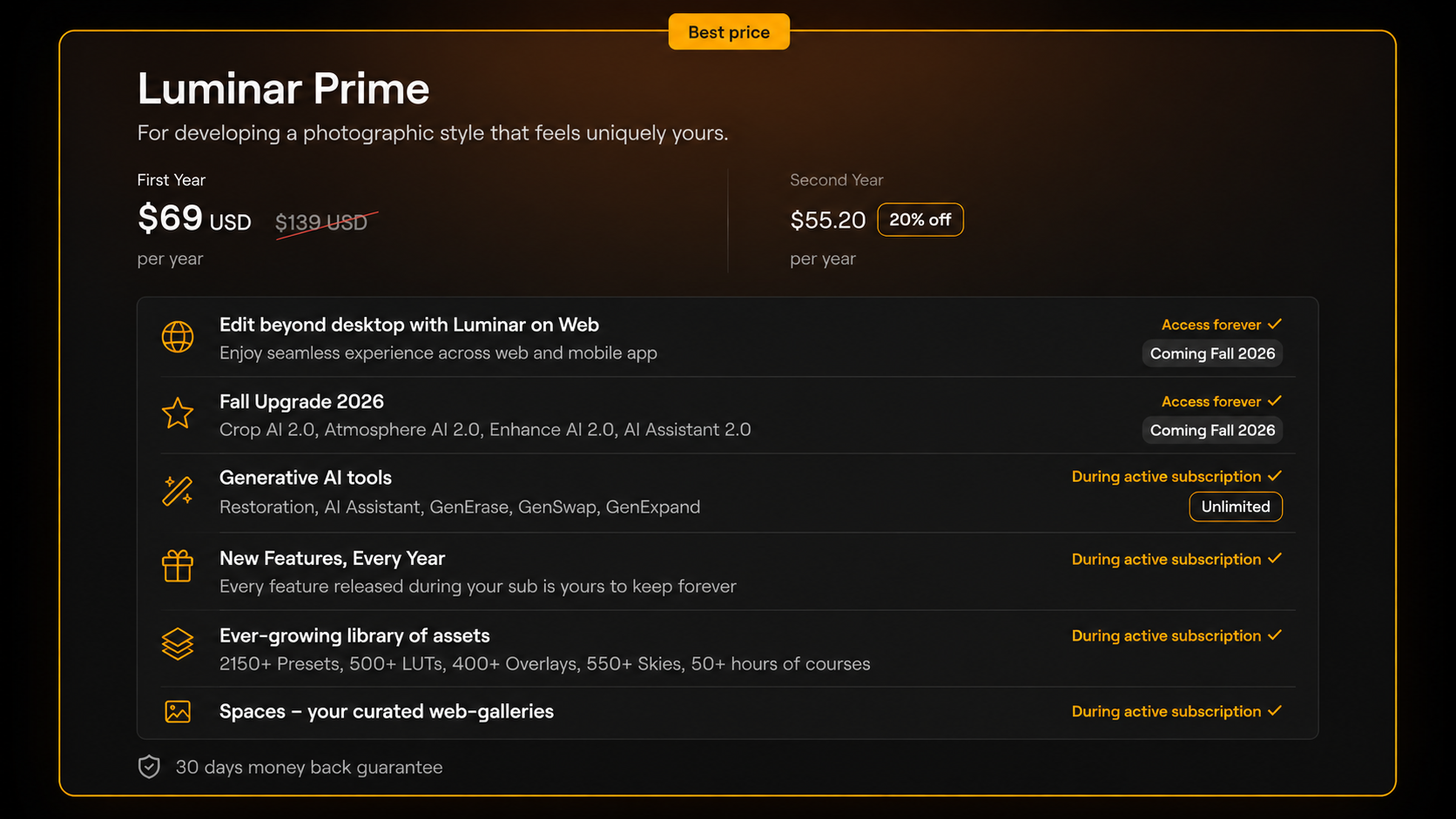Viewport: 1456px width, 819px height.
Task: Click Coming Fall 2026 tag for Fall Upgrade
Action: click(1212, 430)
